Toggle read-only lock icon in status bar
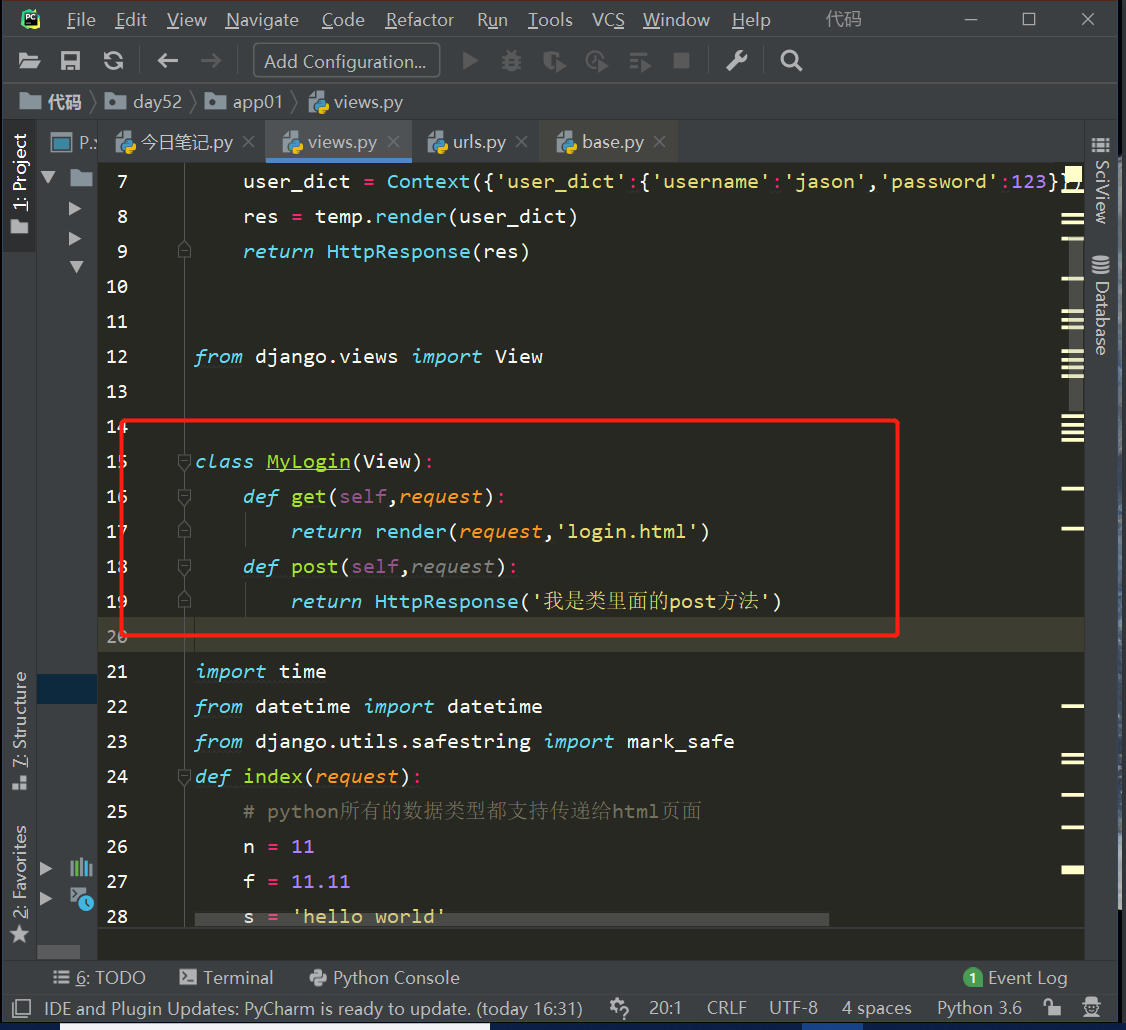 [x=1052, y=1008]
